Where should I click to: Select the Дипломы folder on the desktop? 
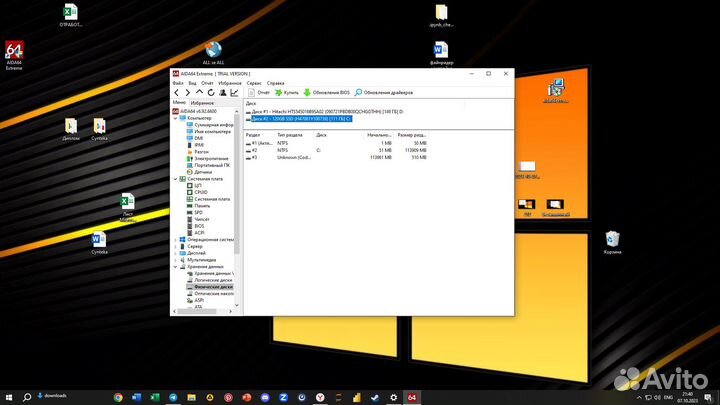tap(71, 129)
